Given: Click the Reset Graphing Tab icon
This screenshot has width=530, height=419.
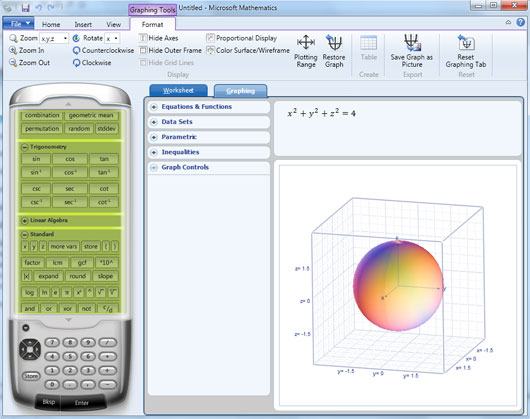Looking at the screenshot, I should pos(466,43).
